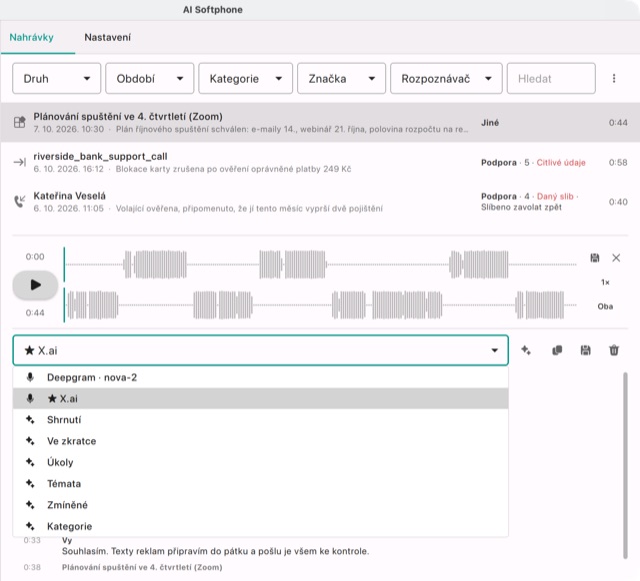Expand the Období filter dropdown
640x581 pixels.
149,78
